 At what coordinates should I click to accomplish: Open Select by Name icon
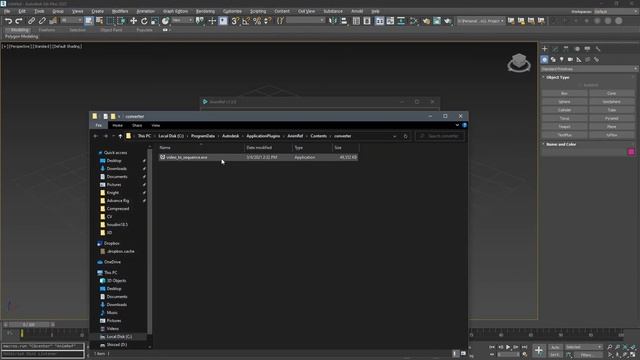(99, 21)
